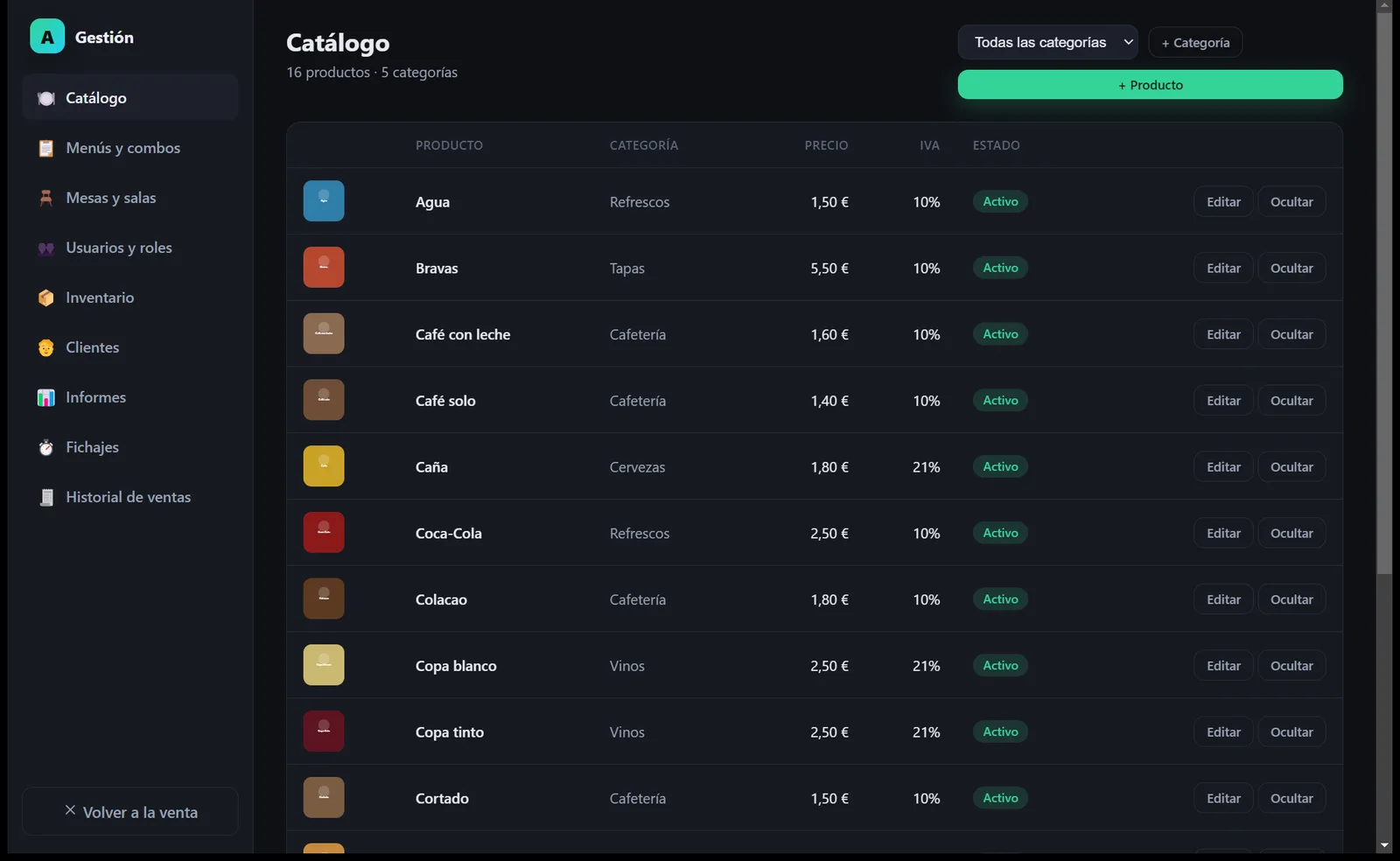Select Catálogo in the sidebar menu

point(130,97)
